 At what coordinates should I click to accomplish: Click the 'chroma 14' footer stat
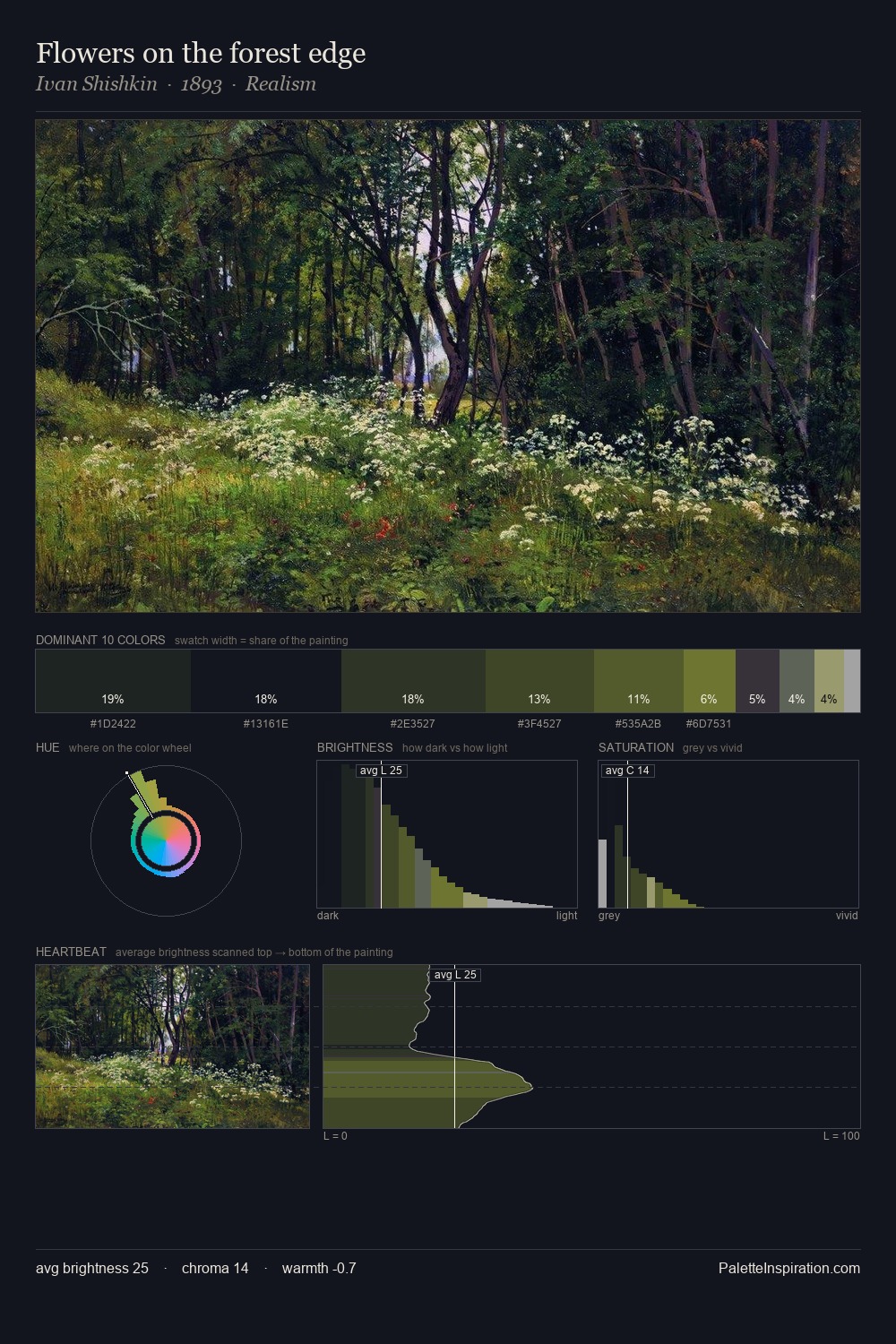pyautogui.click(x=215, y=1268)
